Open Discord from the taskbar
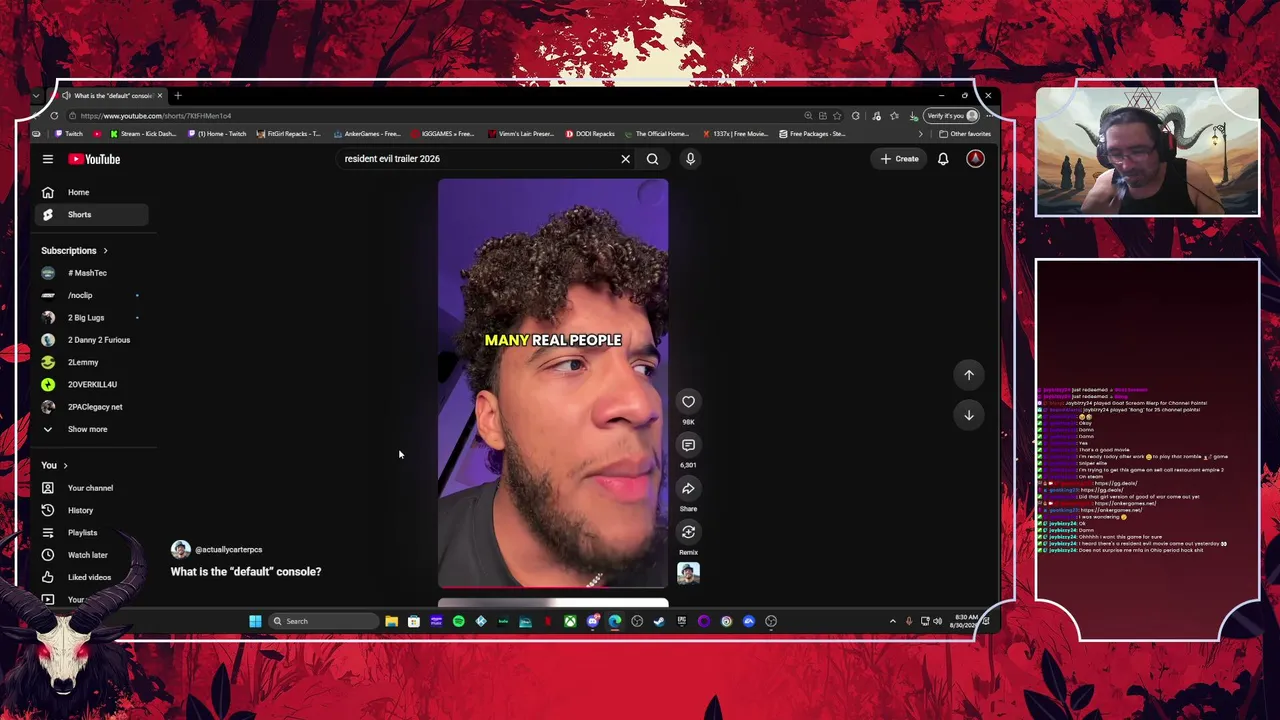The width and height of the screenshot is (1280, 720). (x=592, y=621)
